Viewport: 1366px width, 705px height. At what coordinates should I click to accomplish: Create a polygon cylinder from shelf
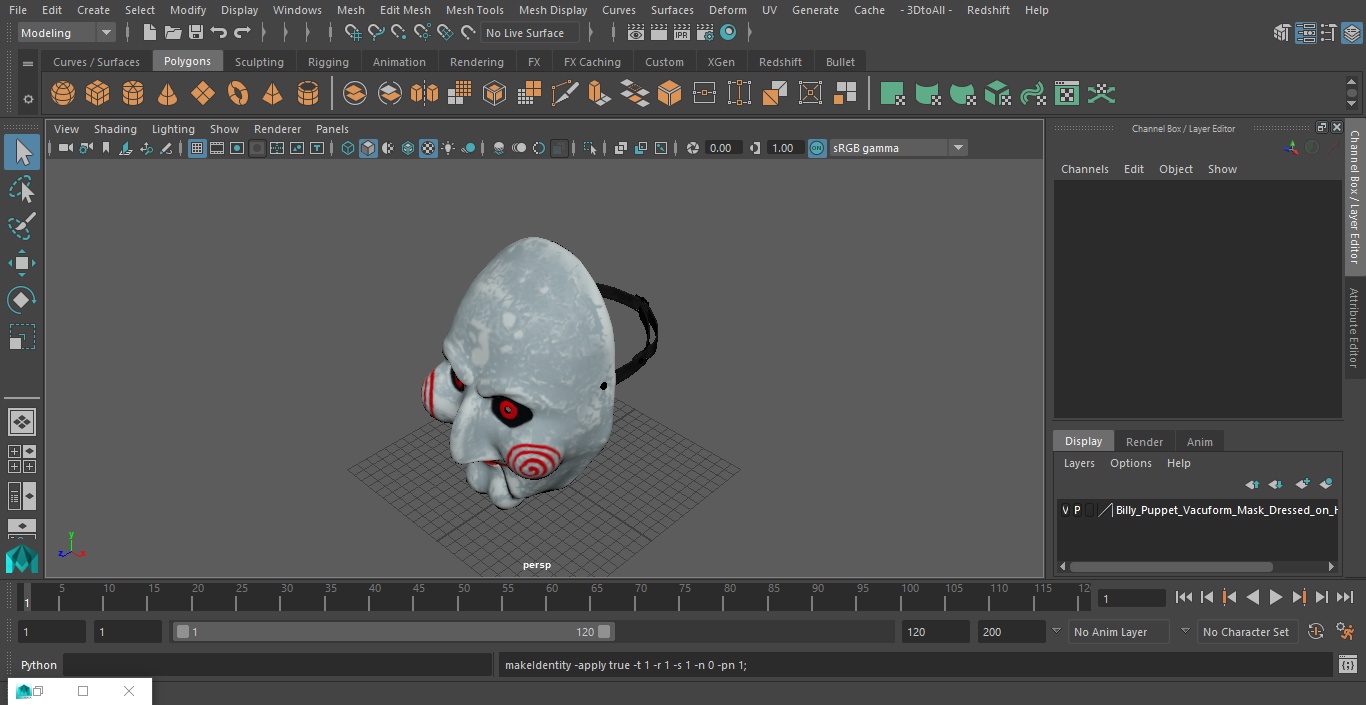click(133, 94)
